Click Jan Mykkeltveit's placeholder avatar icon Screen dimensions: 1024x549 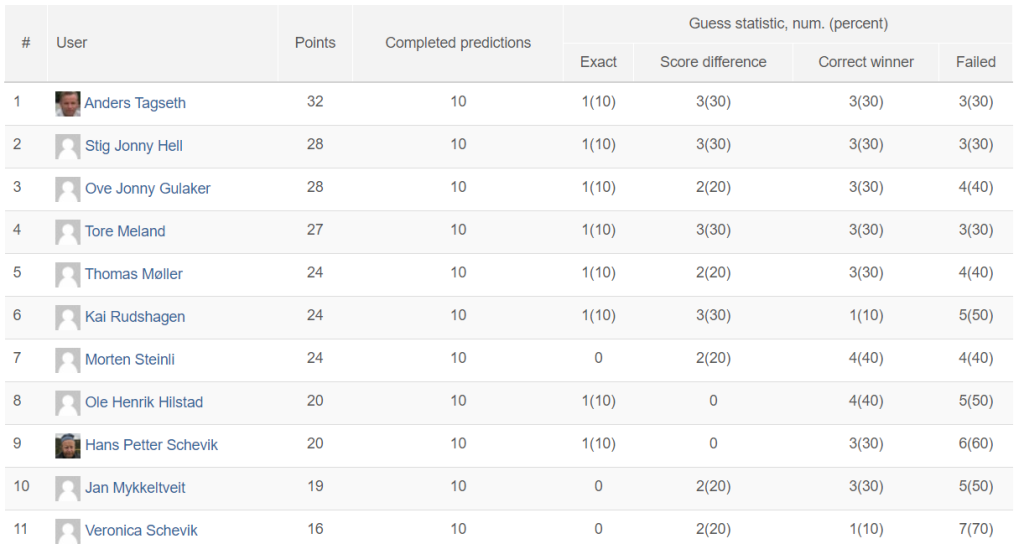pos(68,489)
